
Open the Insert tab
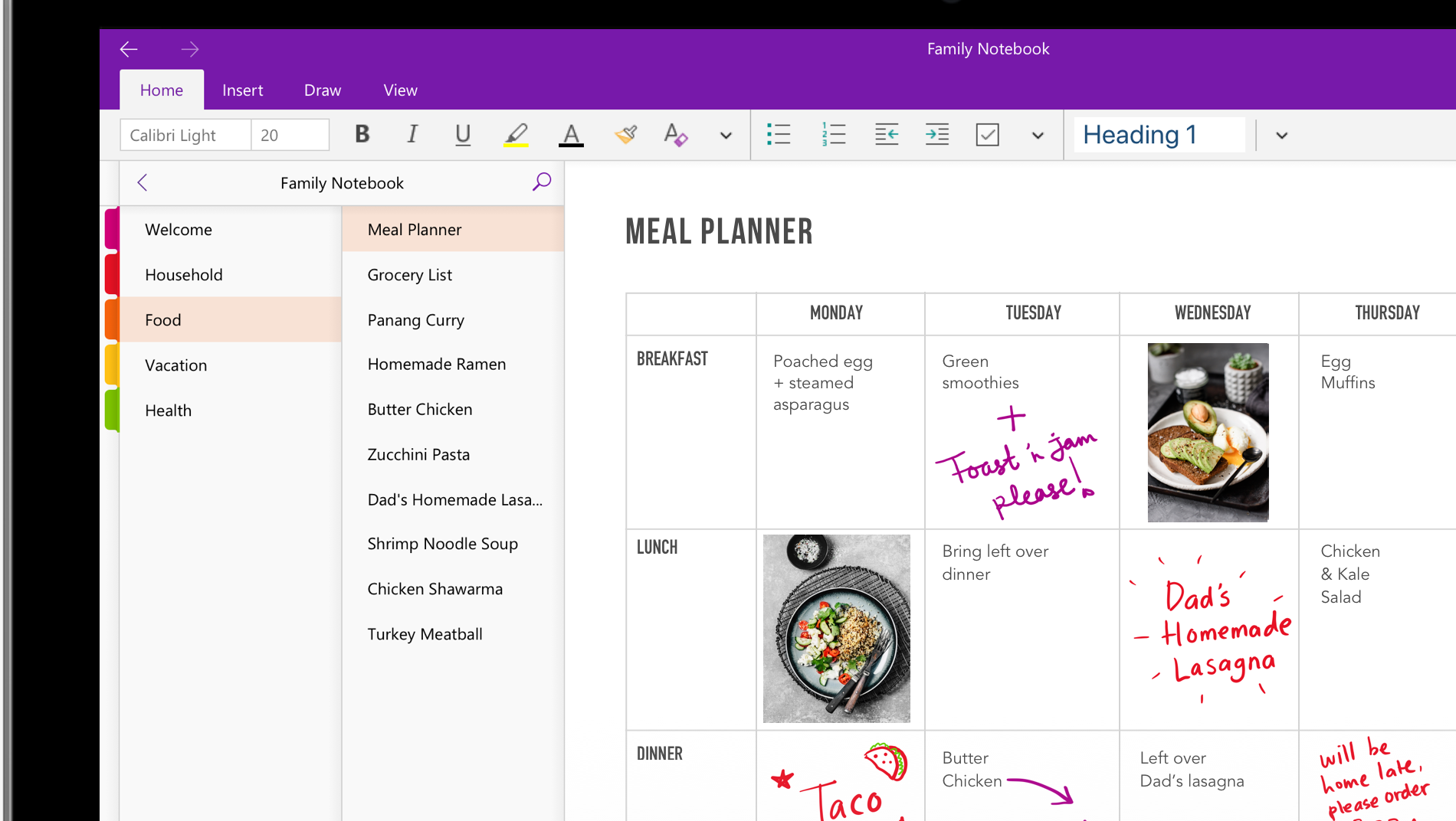(x=242, y=90)
